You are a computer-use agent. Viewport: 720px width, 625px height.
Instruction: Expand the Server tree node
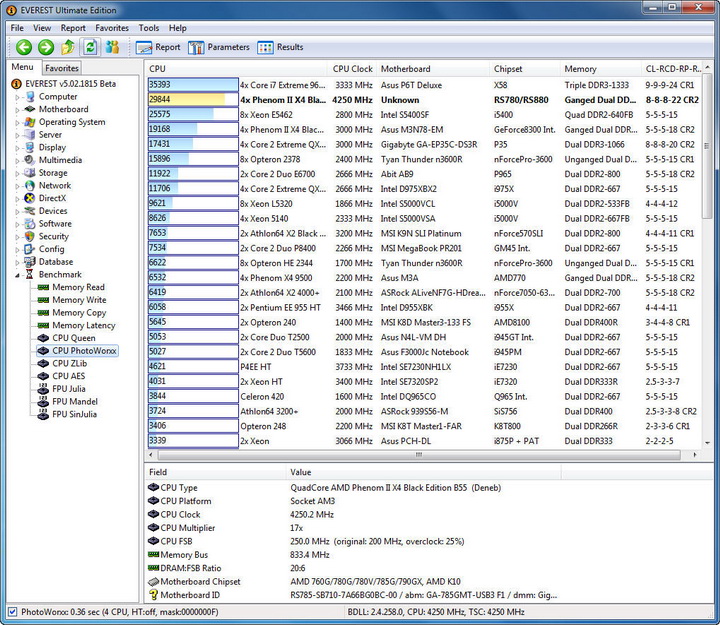pyautogui.click(x=17, y=135)
